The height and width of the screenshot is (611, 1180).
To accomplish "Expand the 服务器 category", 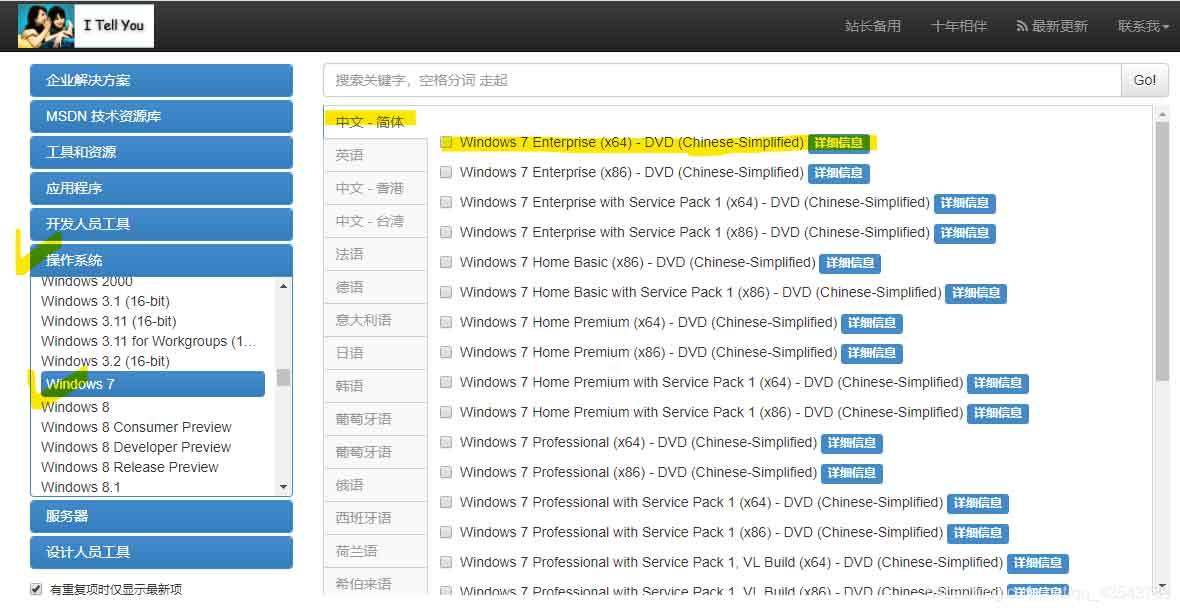I will [x=161, y=516].
